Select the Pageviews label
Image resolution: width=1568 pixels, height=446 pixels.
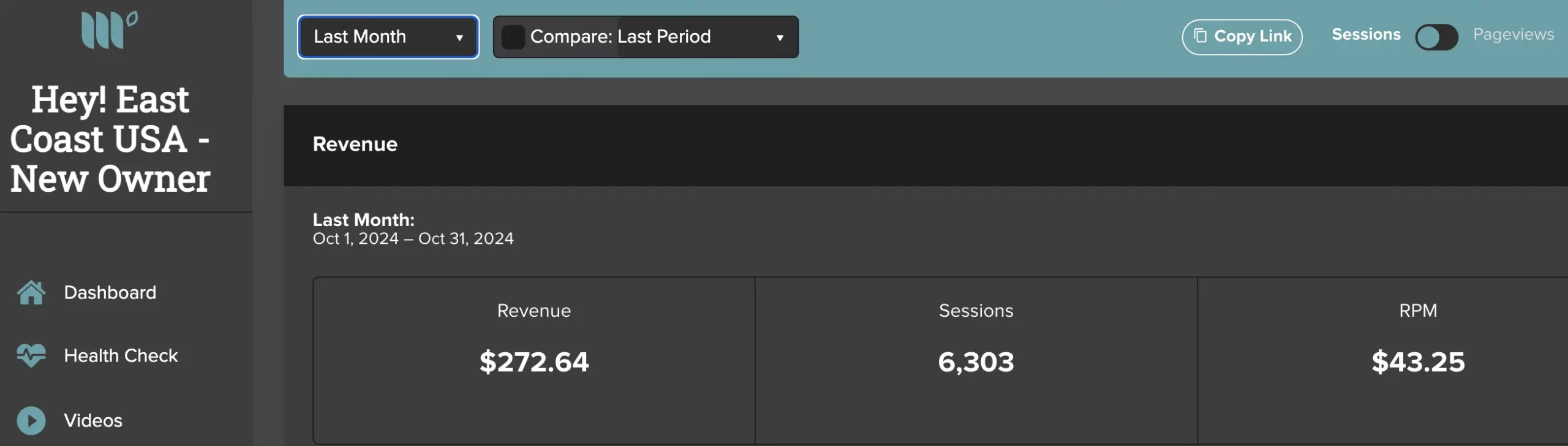[x=1513, y=34]
